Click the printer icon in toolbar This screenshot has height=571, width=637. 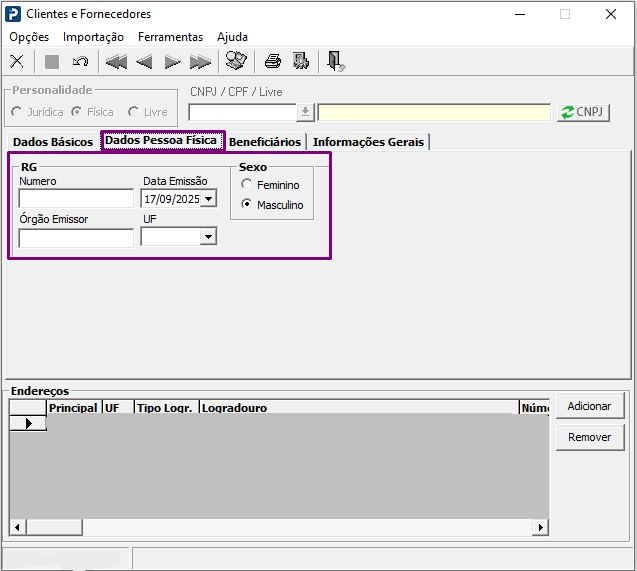click(272, 62)
